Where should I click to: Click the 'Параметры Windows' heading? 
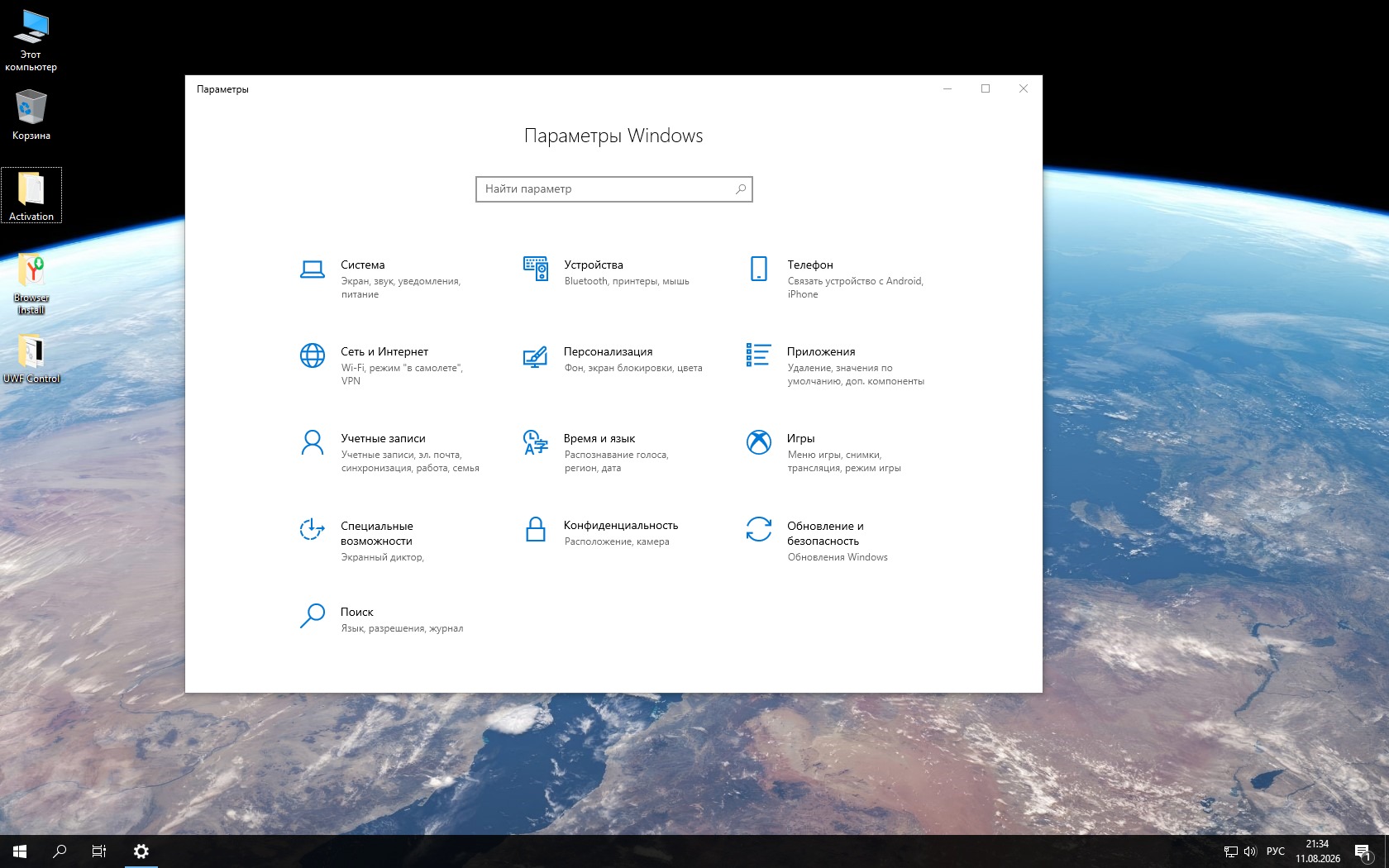613,136
